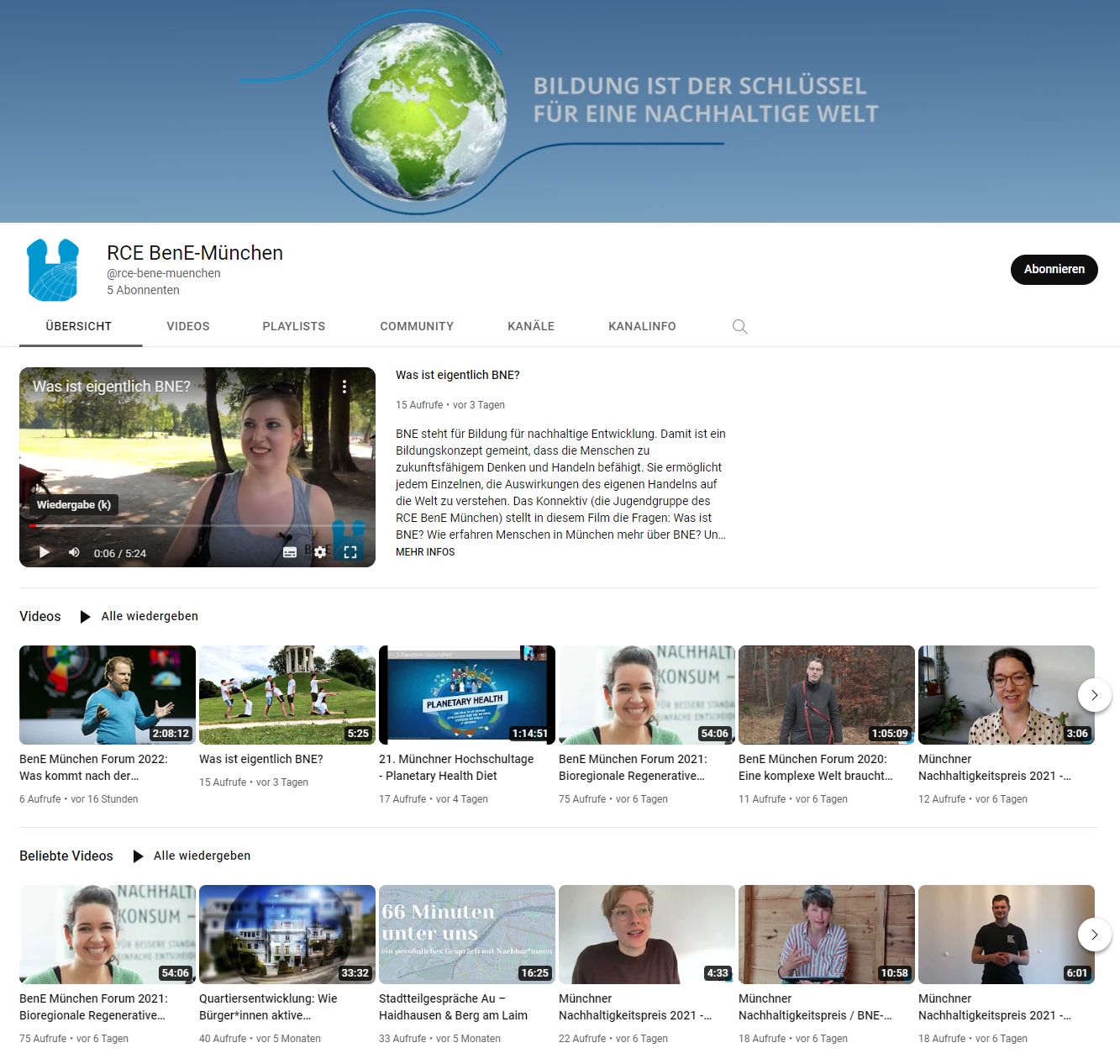Click the play-all triangle icon beside Videos
This screenshot has width=1120, height=1064.
85,616
